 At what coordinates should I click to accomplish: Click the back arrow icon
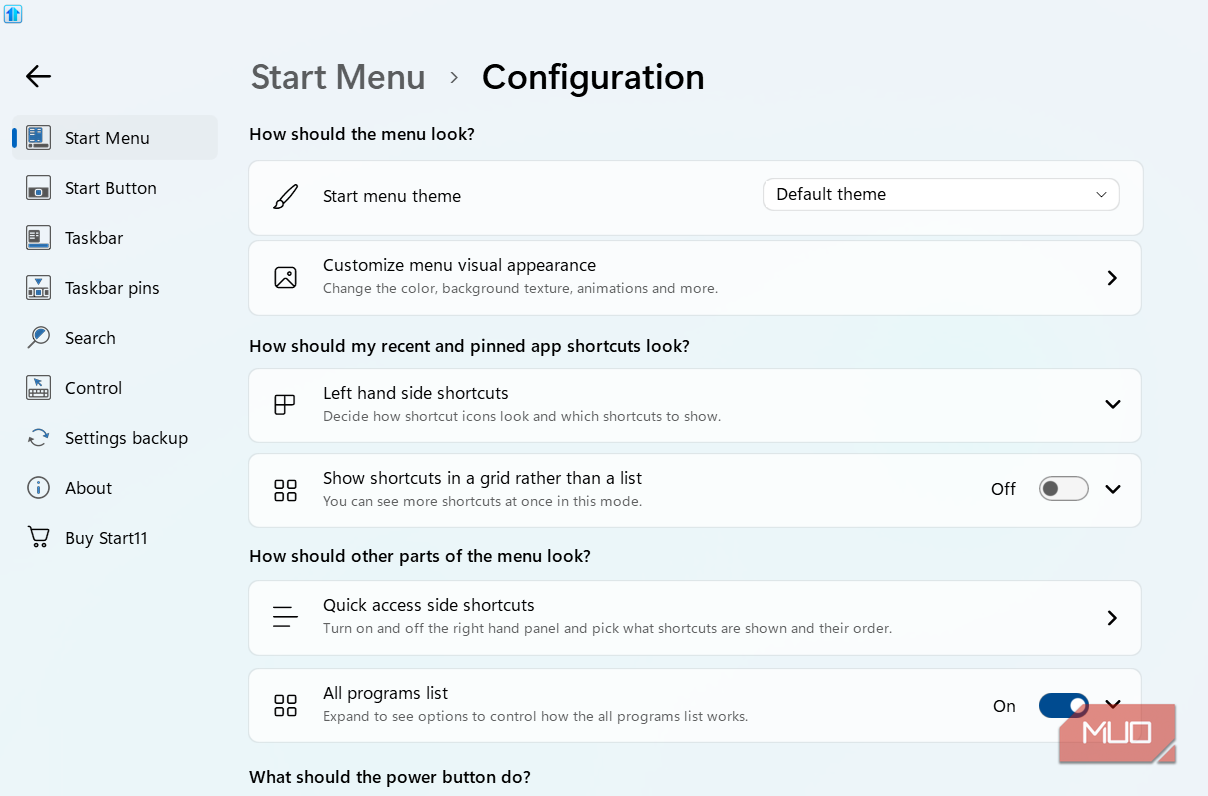pos(38,76)
